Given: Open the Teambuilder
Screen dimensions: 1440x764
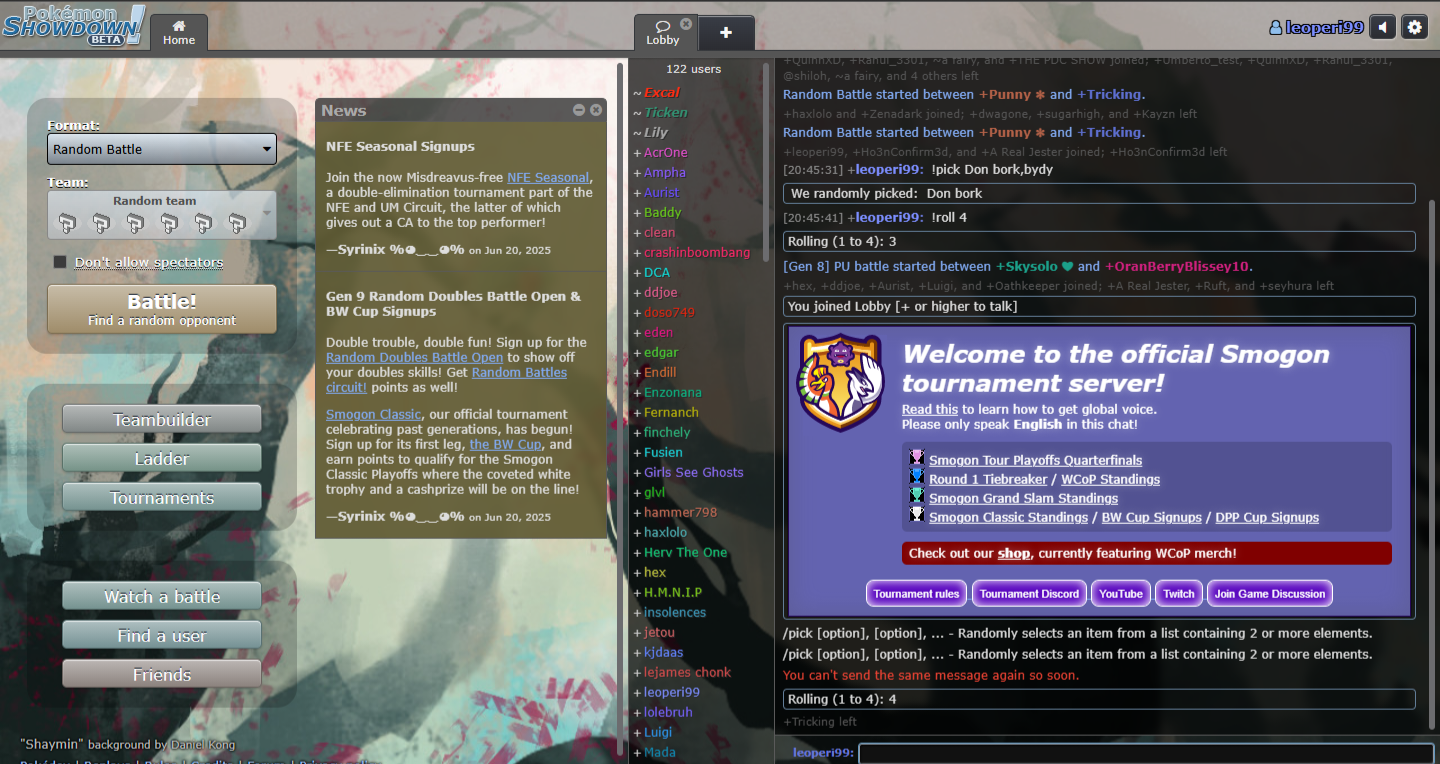Looking at the screenshot, I should click(x=162, y=420).
